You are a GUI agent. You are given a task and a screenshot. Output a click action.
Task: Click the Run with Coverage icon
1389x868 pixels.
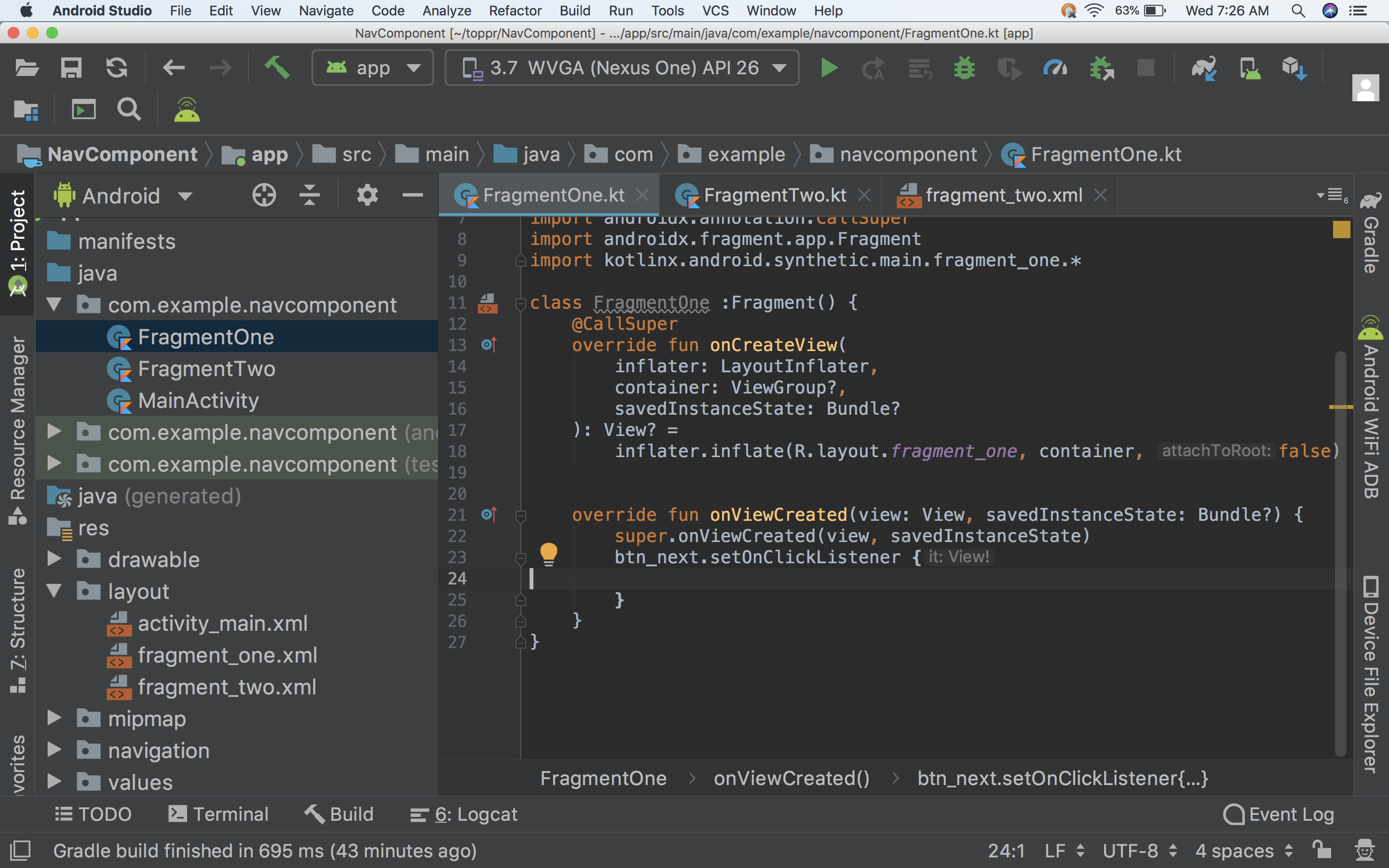click(1009, 68)
